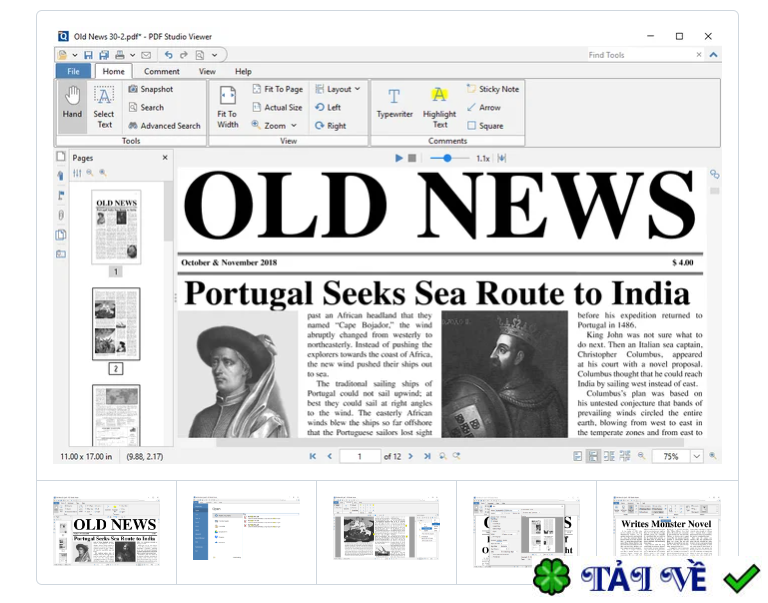Screen dimensions: 768x603
Task: Jump to the last page
Action: (x=427, y=456)
